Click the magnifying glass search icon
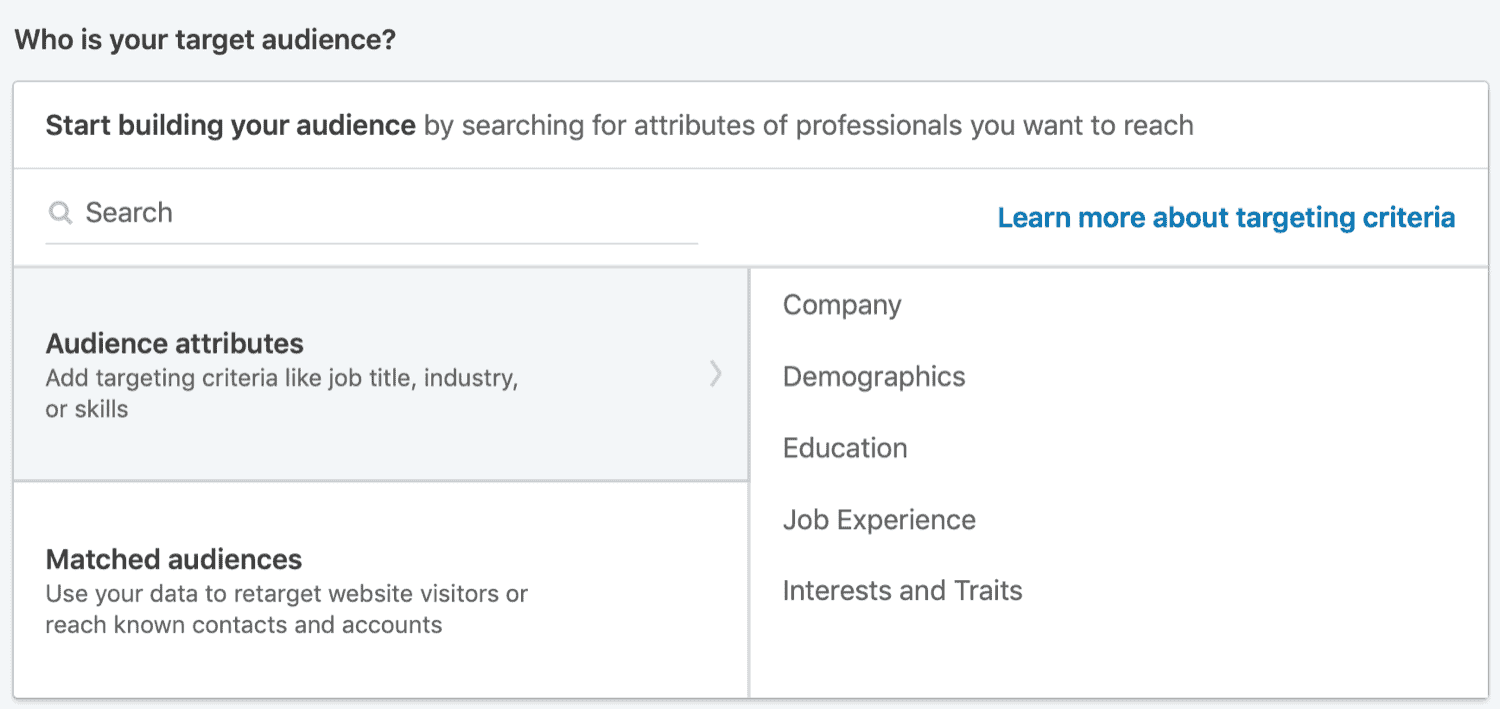 point(60,213)
